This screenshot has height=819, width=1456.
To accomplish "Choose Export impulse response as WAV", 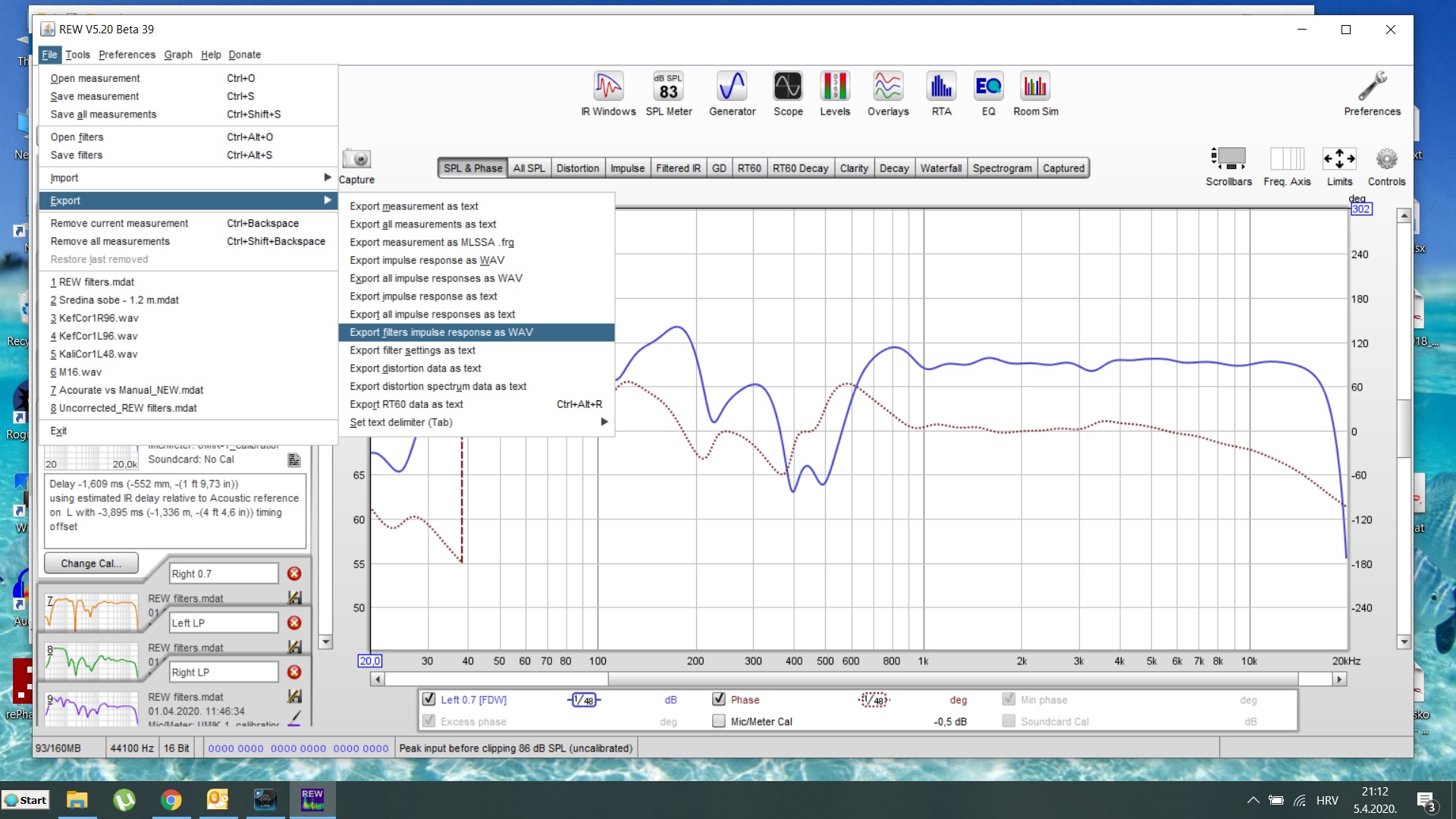I will coord(476,260).
